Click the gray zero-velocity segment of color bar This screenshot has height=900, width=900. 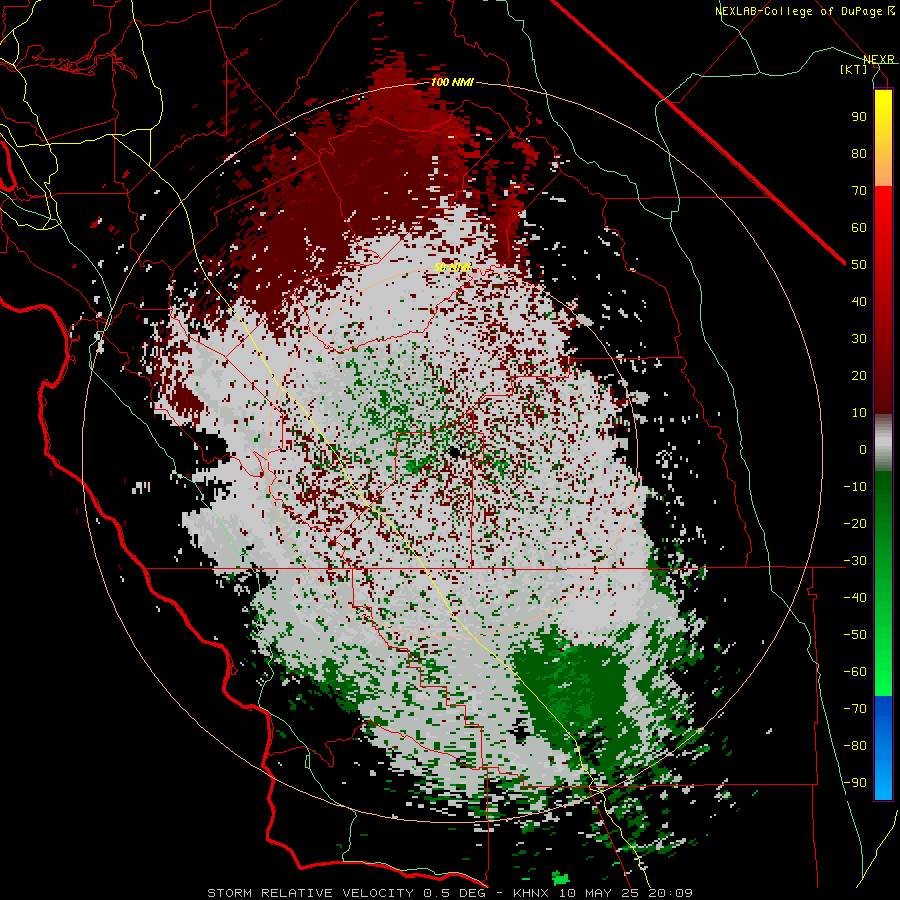[883, 443]
